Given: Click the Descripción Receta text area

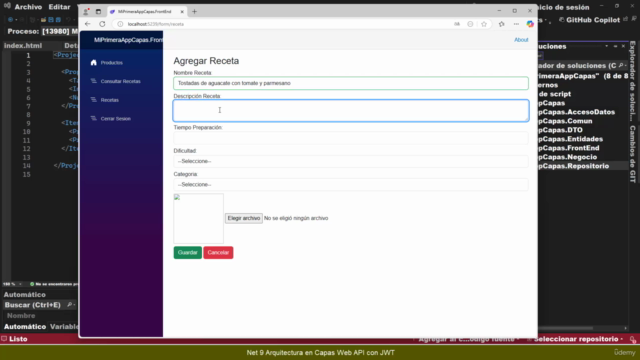Looking at the screenshot, I should click(351, 111).
